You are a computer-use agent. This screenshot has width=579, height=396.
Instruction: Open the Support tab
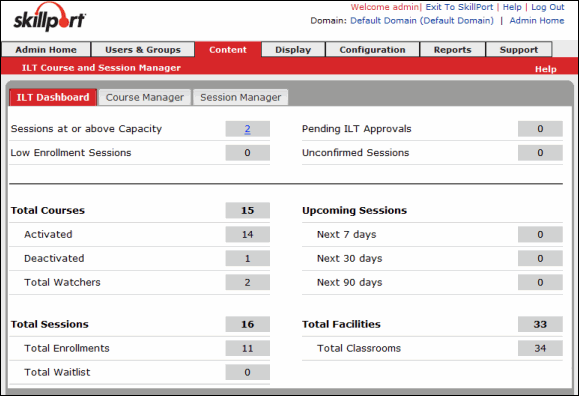[519, 50]
